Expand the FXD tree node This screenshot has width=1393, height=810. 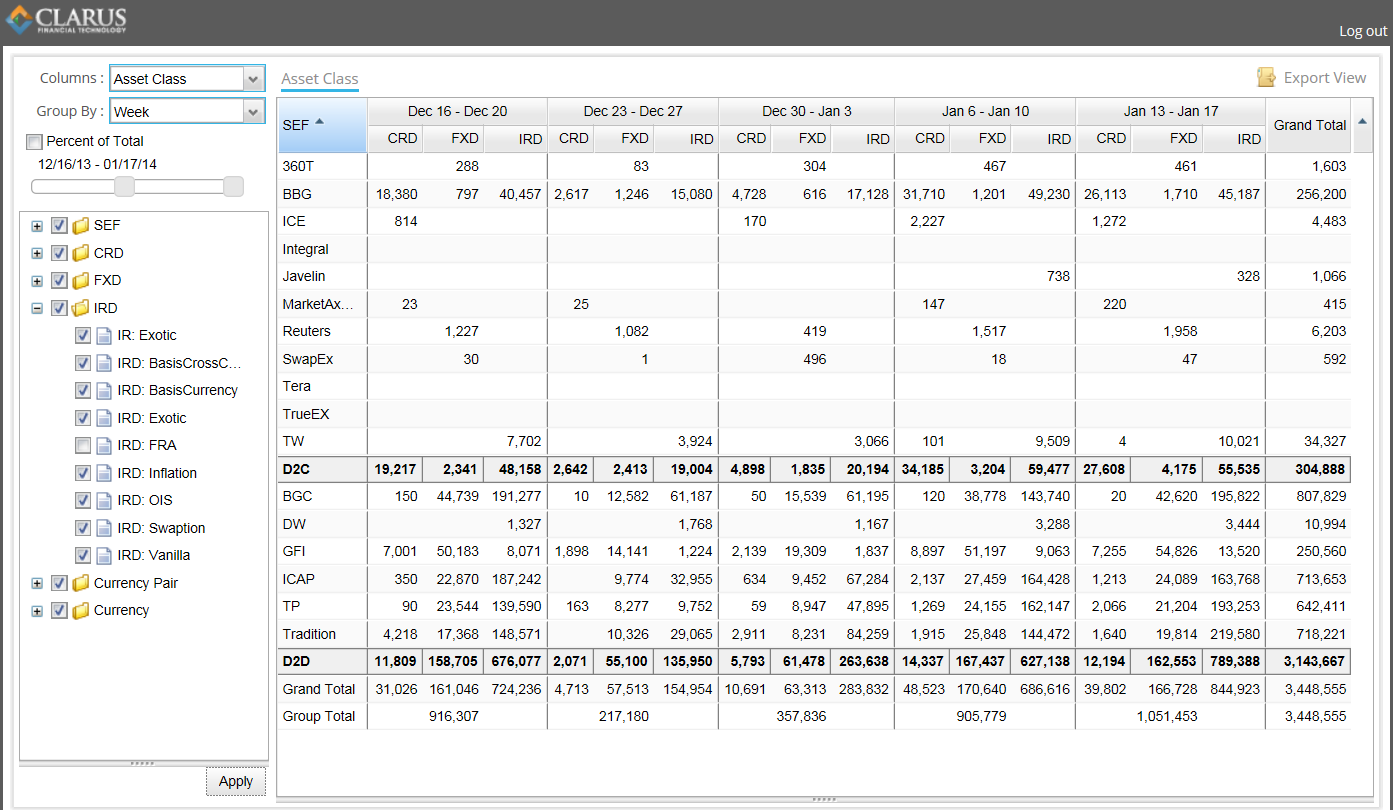(37, 281)
